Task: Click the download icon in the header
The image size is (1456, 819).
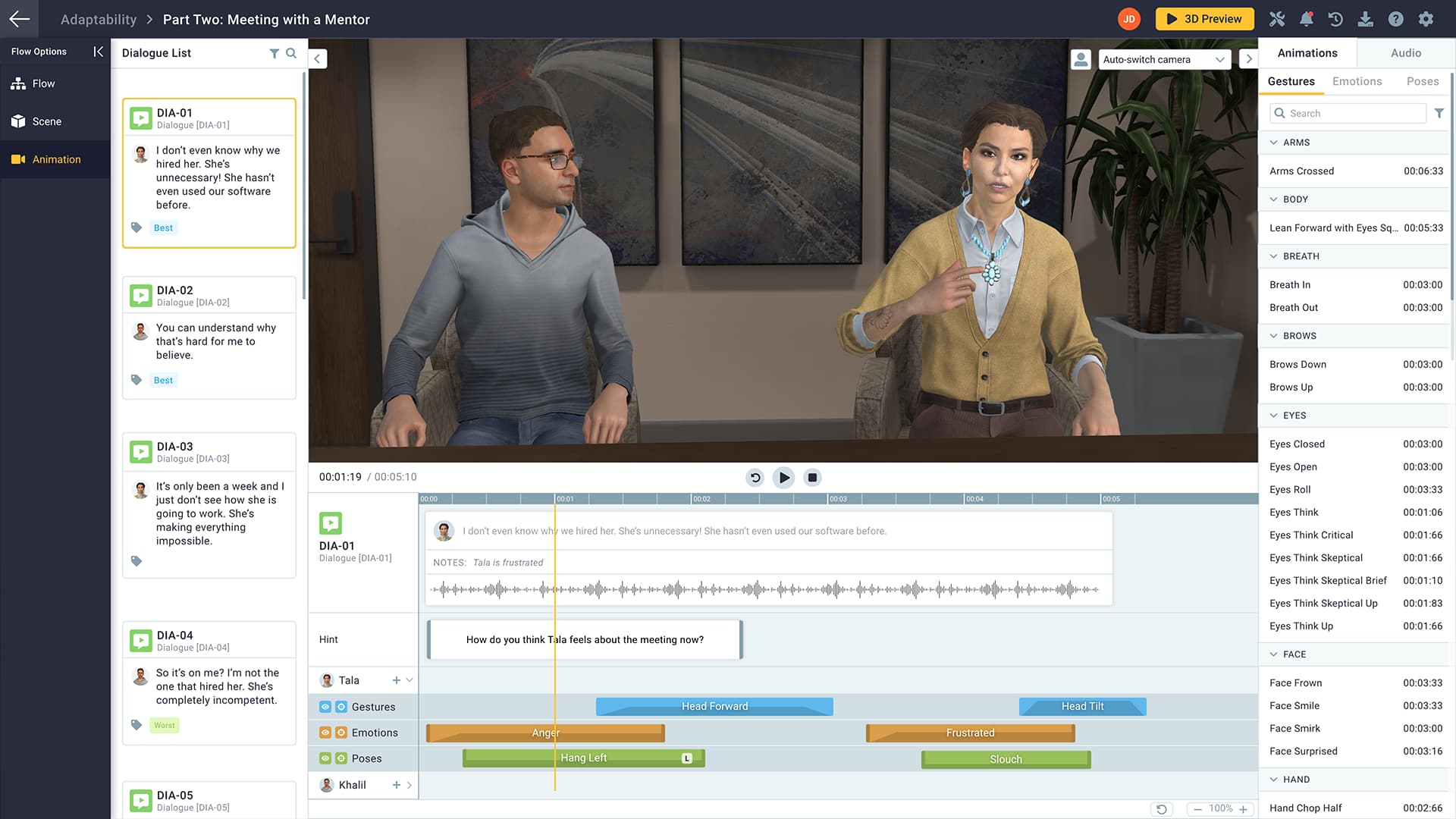Action: 1365,19
